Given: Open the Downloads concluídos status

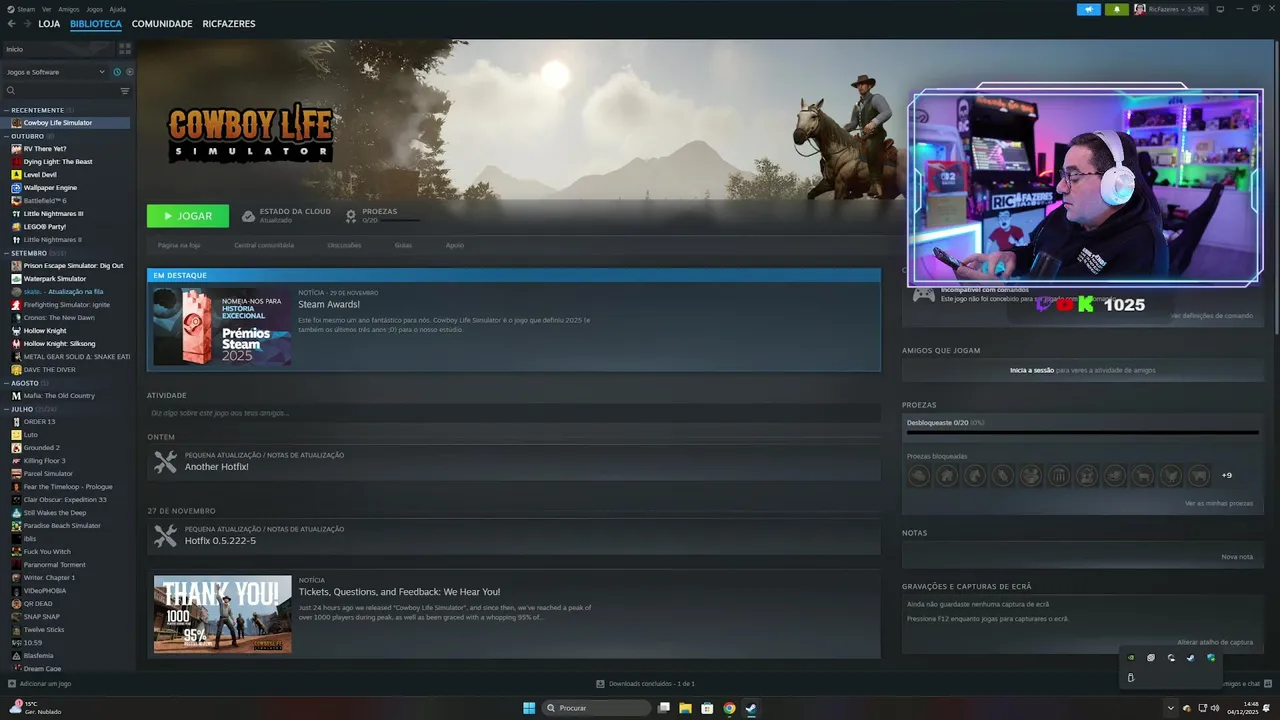Looking at the screenshot, I should (645, 684).
